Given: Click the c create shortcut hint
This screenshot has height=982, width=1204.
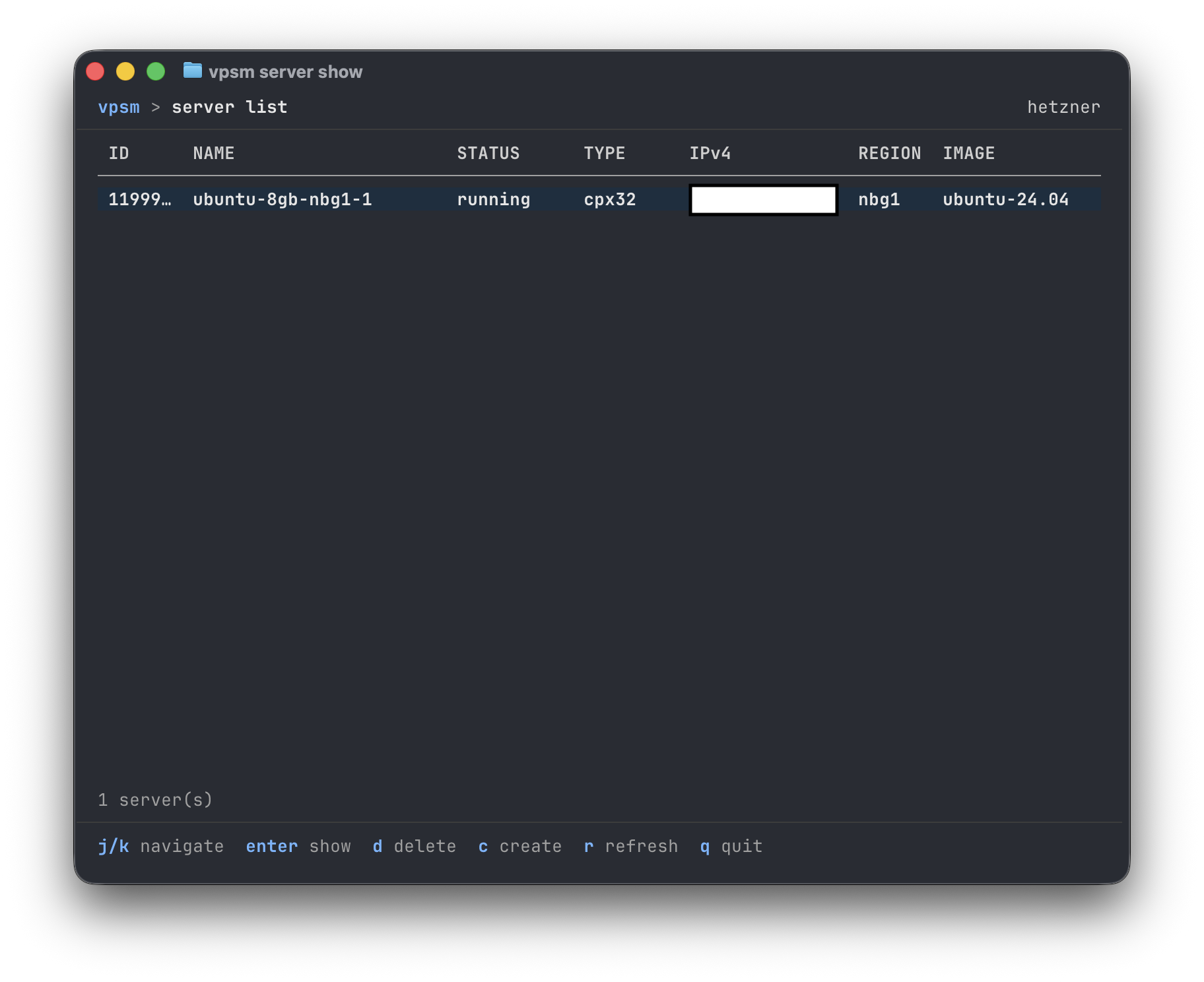Looking at the screenshot, I should click(520, 846).
